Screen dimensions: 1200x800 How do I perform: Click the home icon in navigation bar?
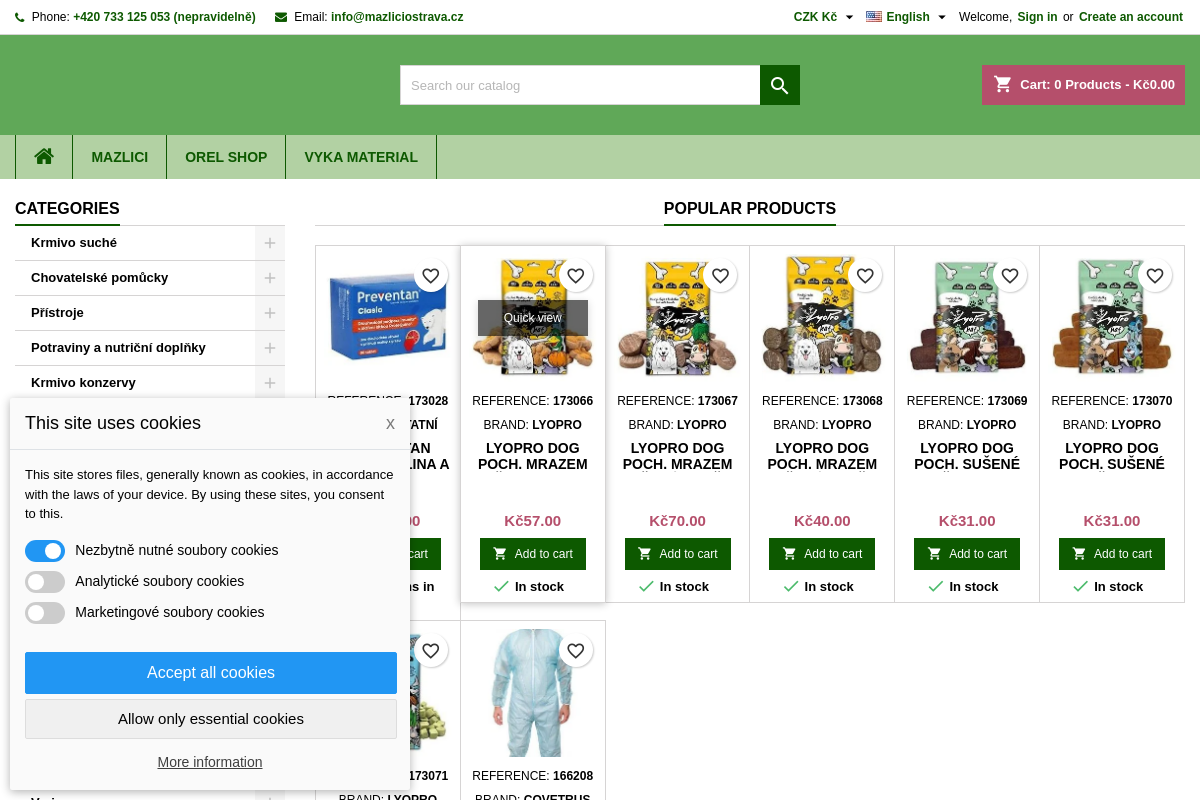pyautogui.click(x=44, y=157)
